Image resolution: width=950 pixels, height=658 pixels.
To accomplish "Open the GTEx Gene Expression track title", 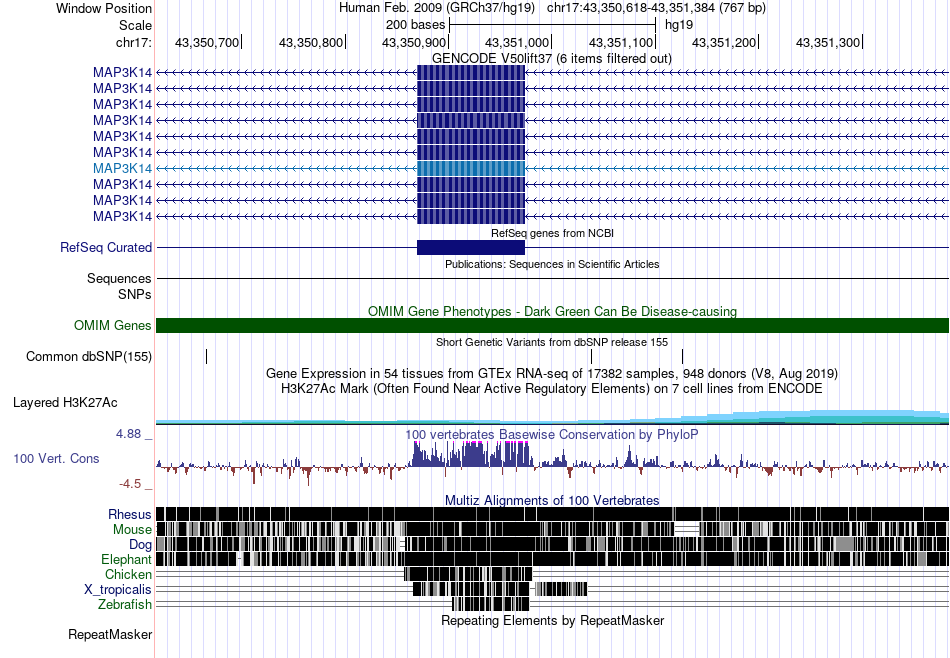I will [552, 373].
